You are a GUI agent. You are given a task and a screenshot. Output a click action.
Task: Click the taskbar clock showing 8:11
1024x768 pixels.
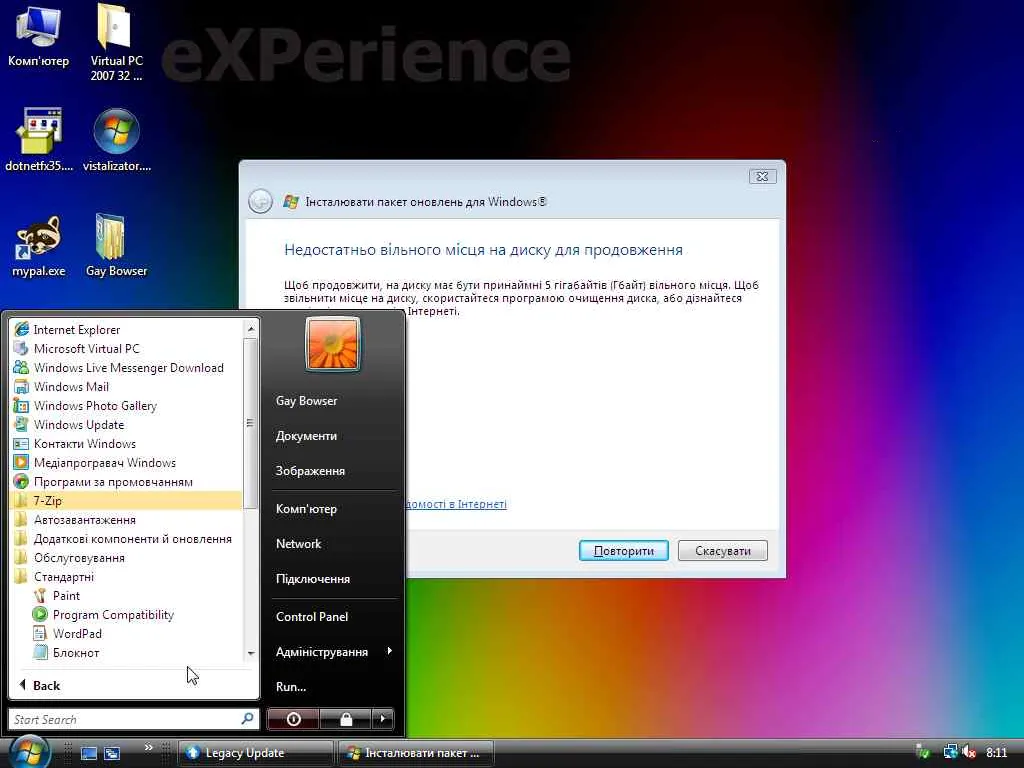[997, 753]
